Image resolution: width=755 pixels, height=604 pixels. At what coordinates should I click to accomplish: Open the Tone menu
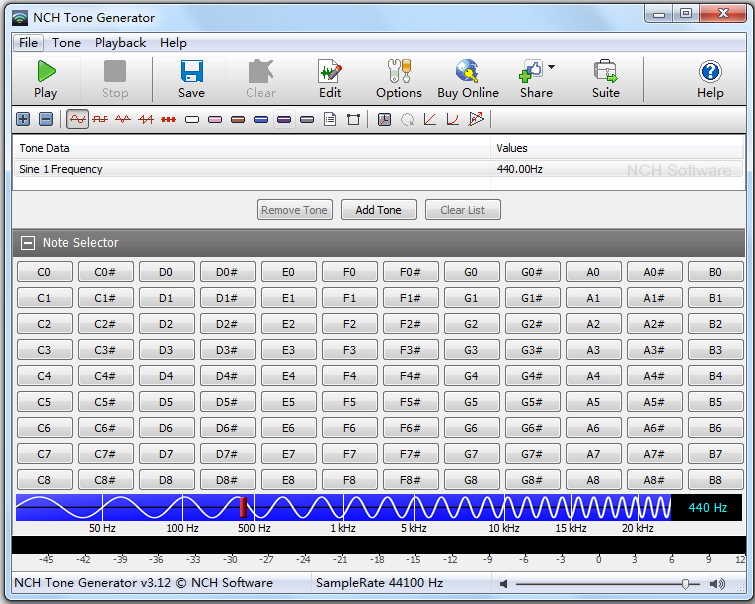[67, 43]
